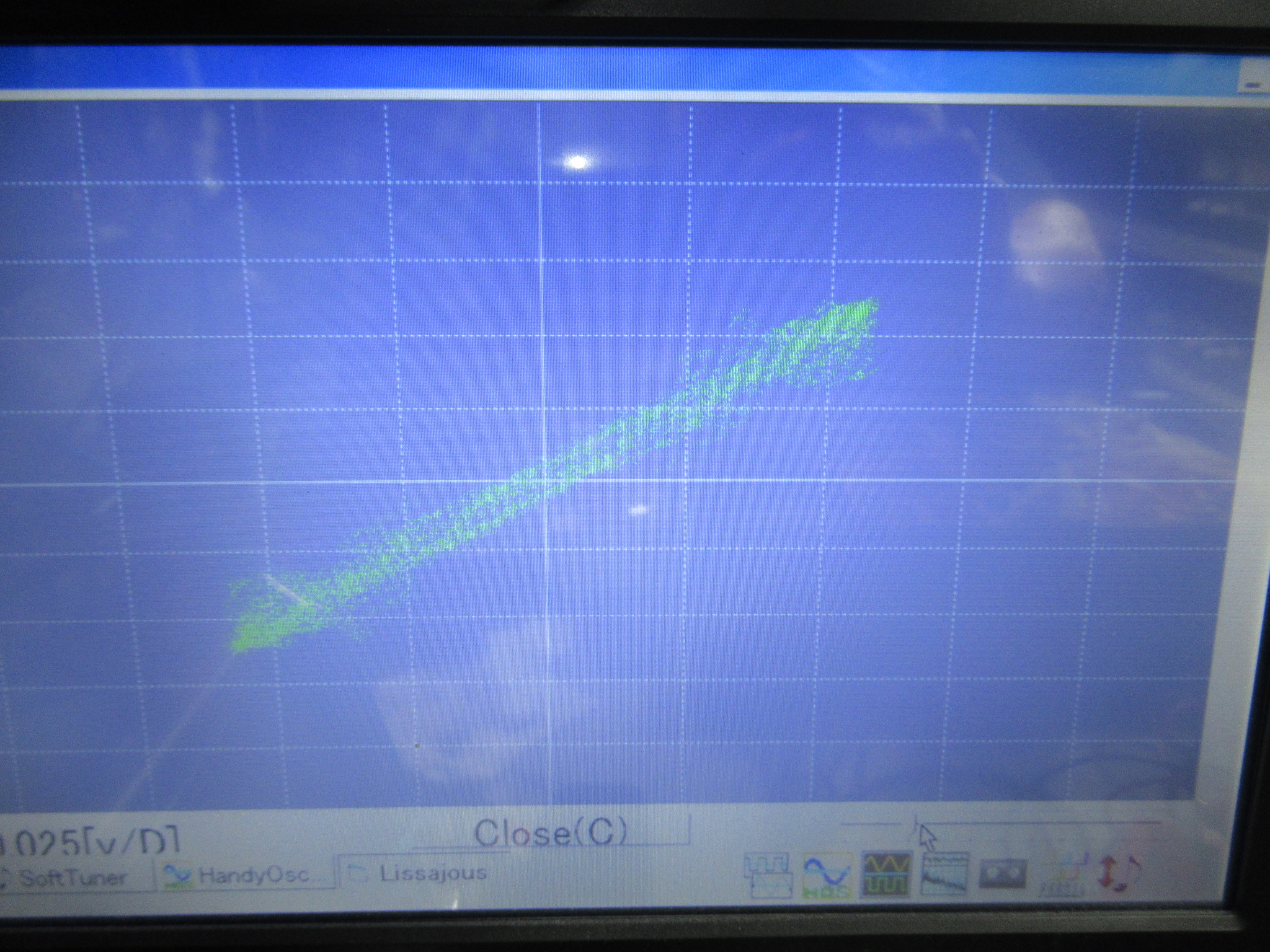Click the center origin of the Lissajous grid
1270x952 pixels.
tap(543, 480)
